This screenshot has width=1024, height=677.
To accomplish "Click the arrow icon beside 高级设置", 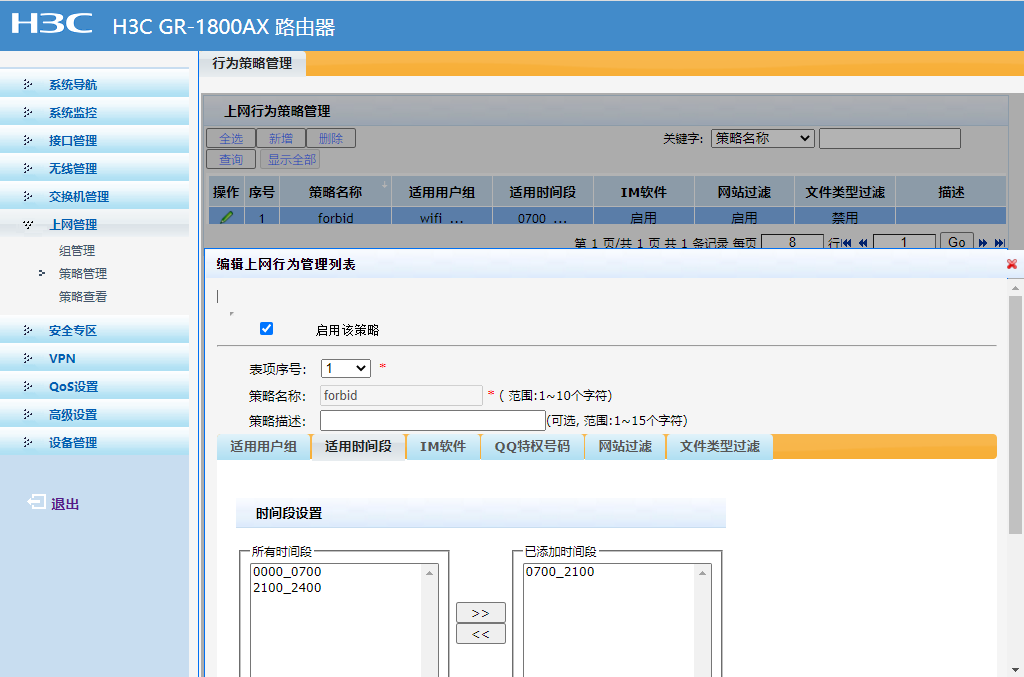I will click(27, 415).
